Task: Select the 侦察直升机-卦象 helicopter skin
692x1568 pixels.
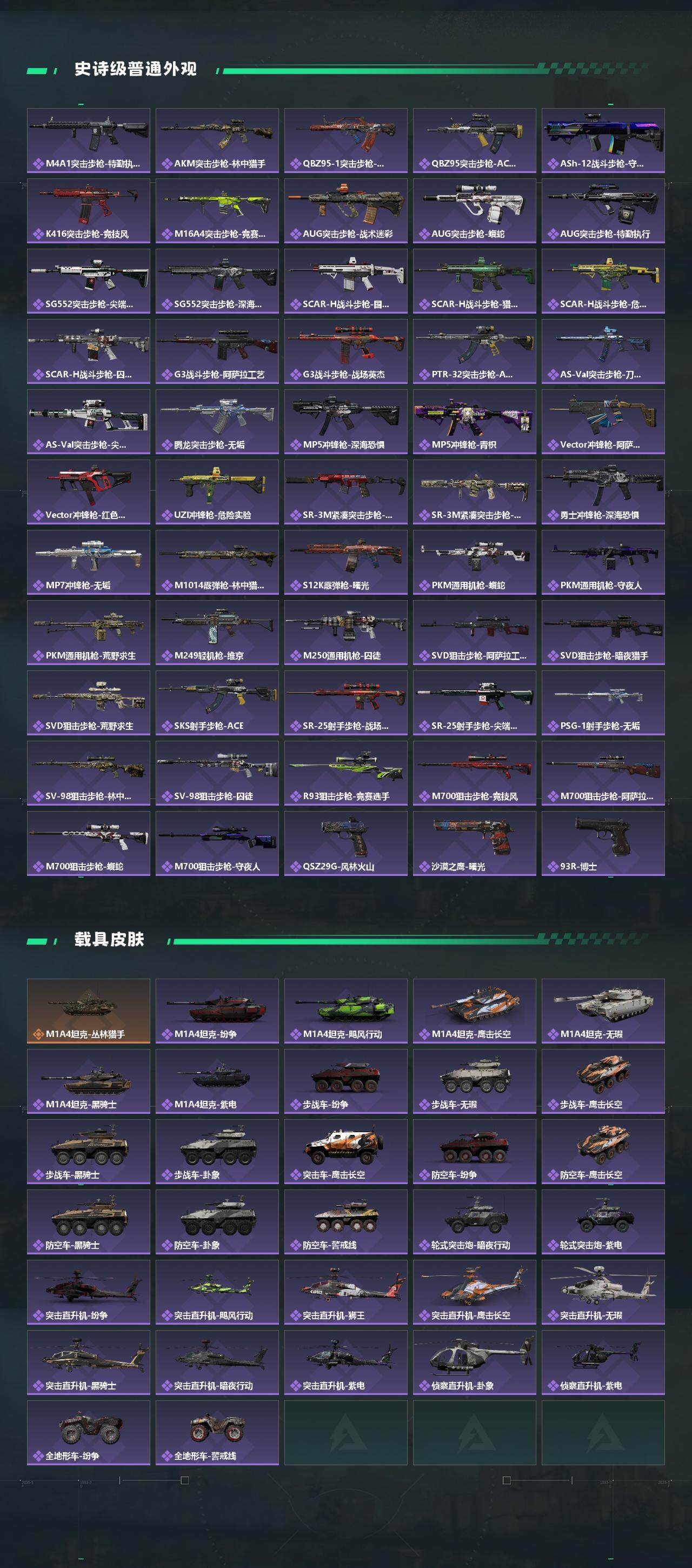Action: pos(474,1362)
